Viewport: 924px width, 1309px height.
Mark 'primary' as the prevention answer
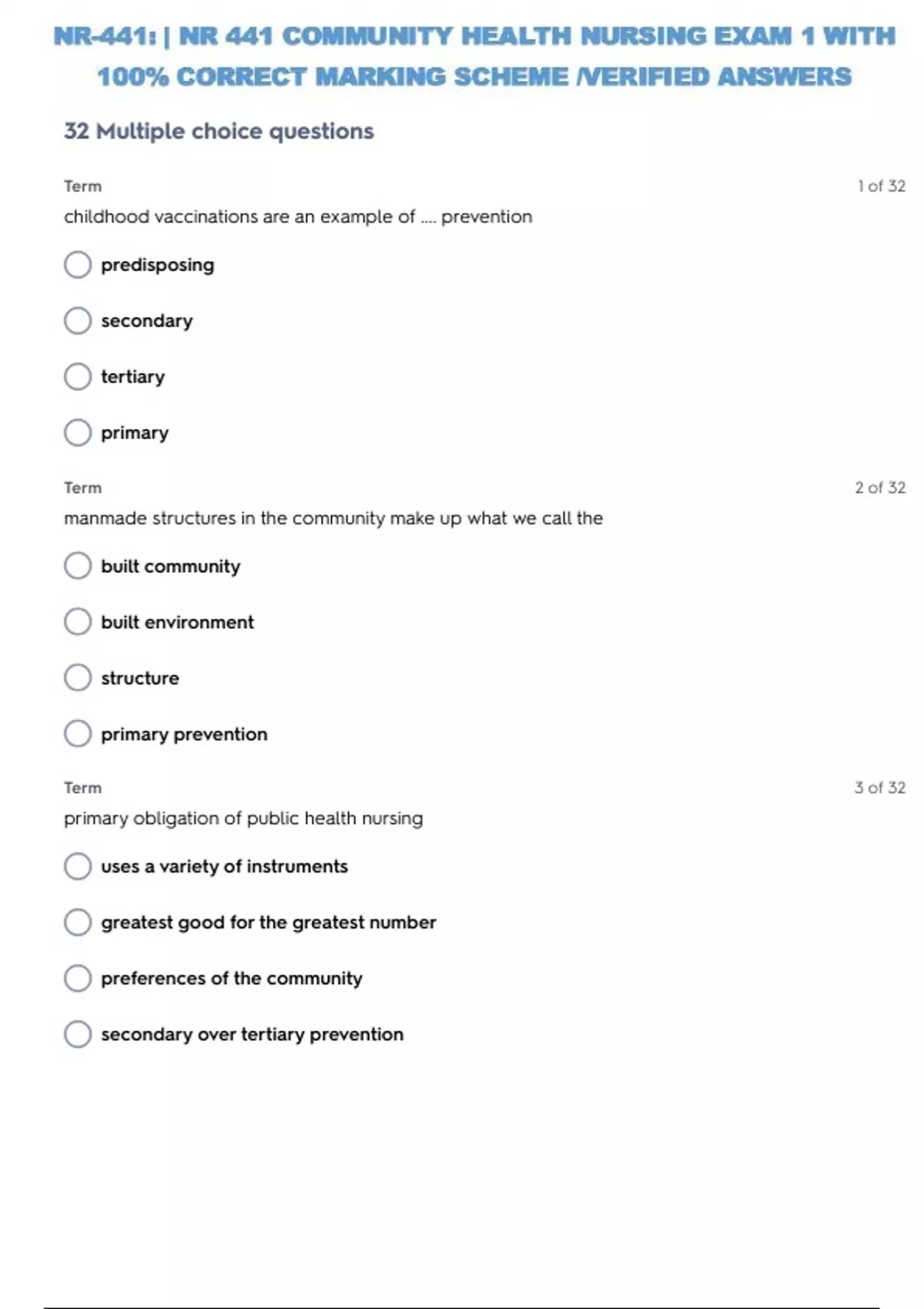click(78, 433)
